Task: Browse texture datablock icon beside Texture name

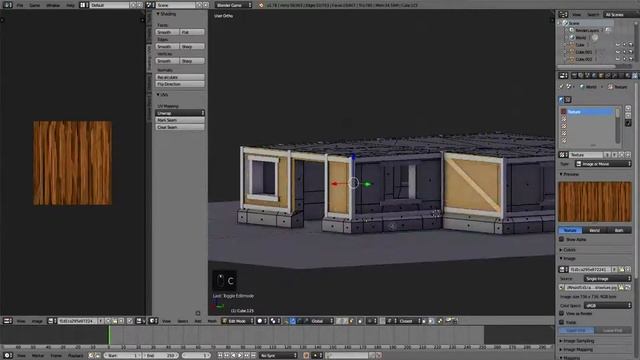Action: click(563, 155)
